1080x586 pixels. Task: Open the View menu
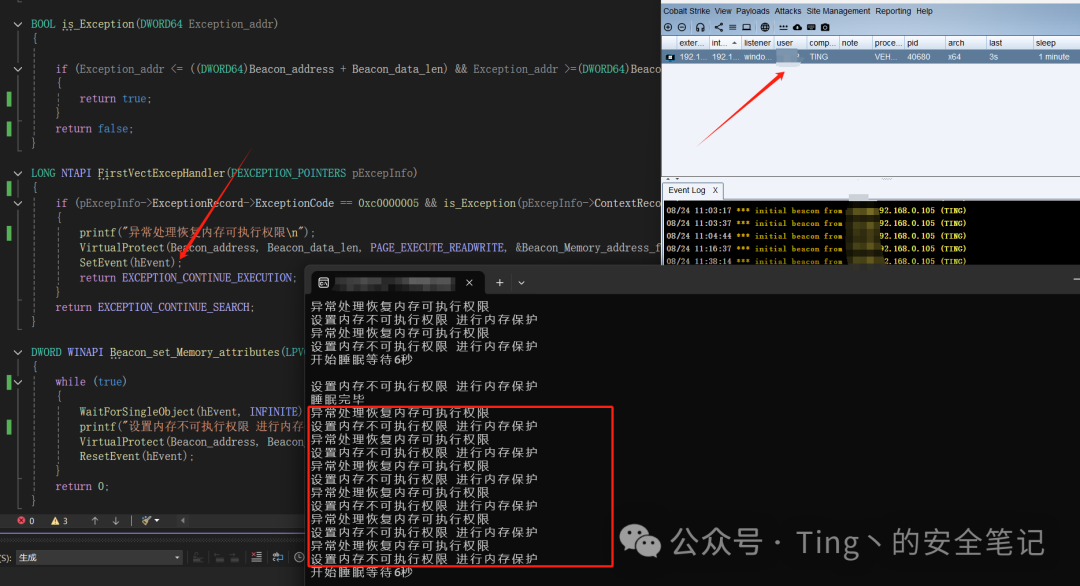click(723, 11)
